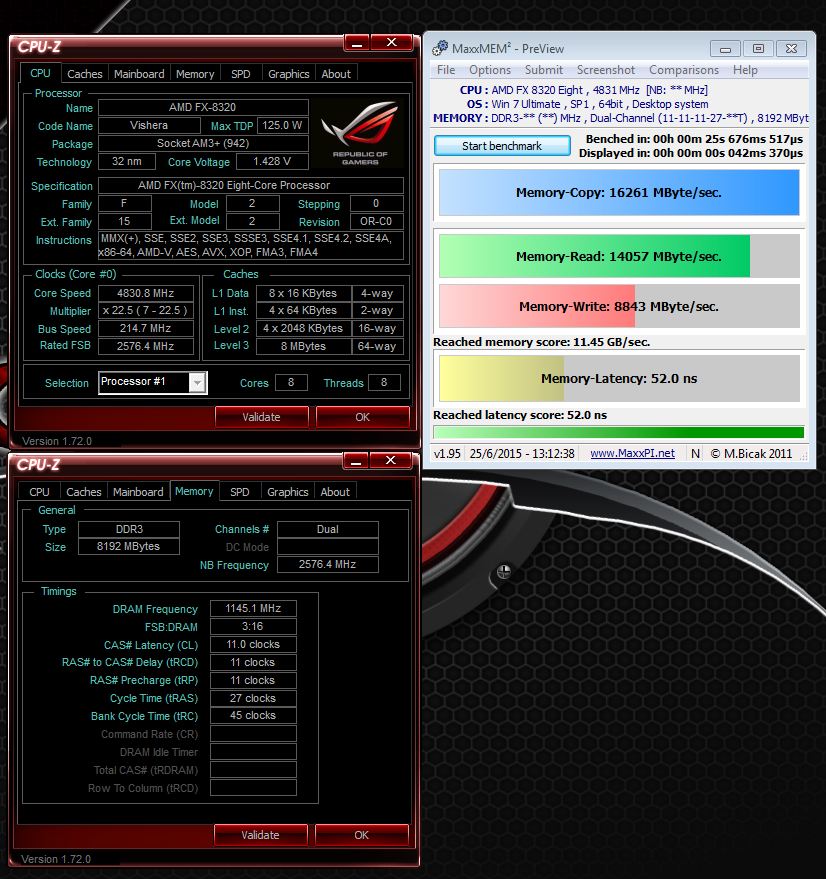Click the CAS# Latency value 11.0 clocks
This screenshot has height=879, width=826.
coord(253,644)
